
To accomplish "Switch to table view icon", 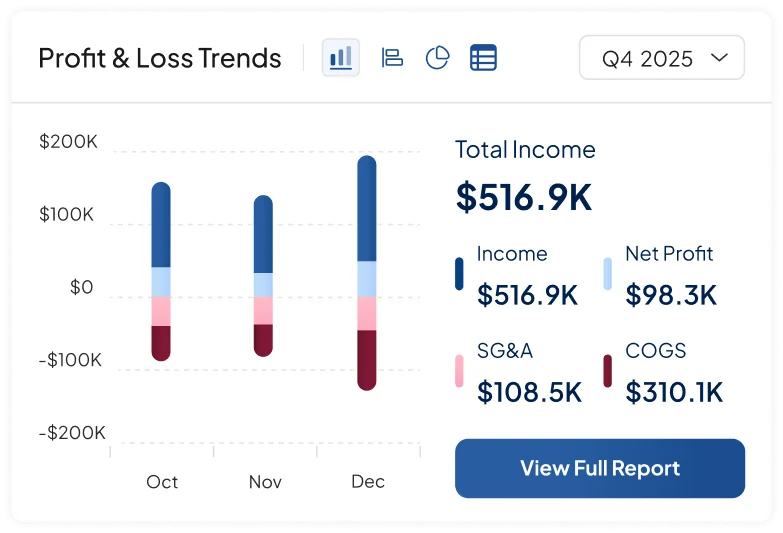I will point(483,58).
